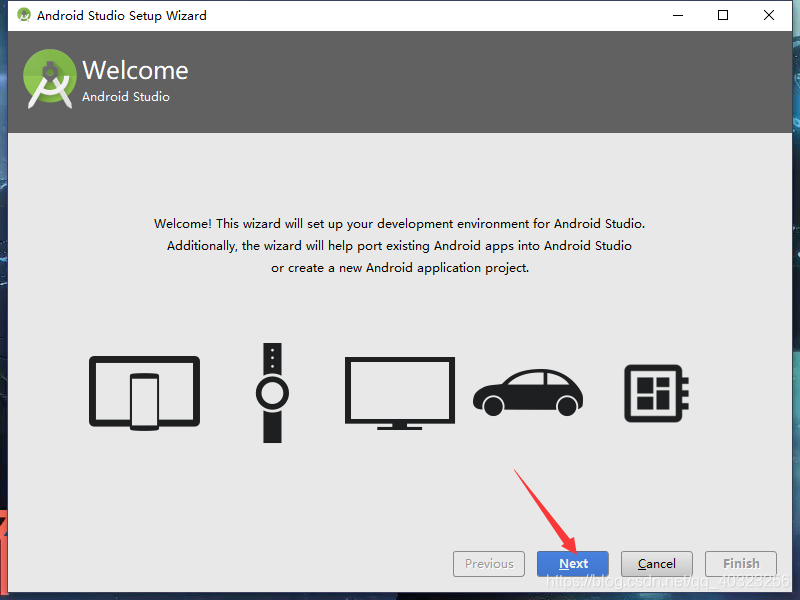
Task: Close the Setup Wizard window
Action: point(769,15)
